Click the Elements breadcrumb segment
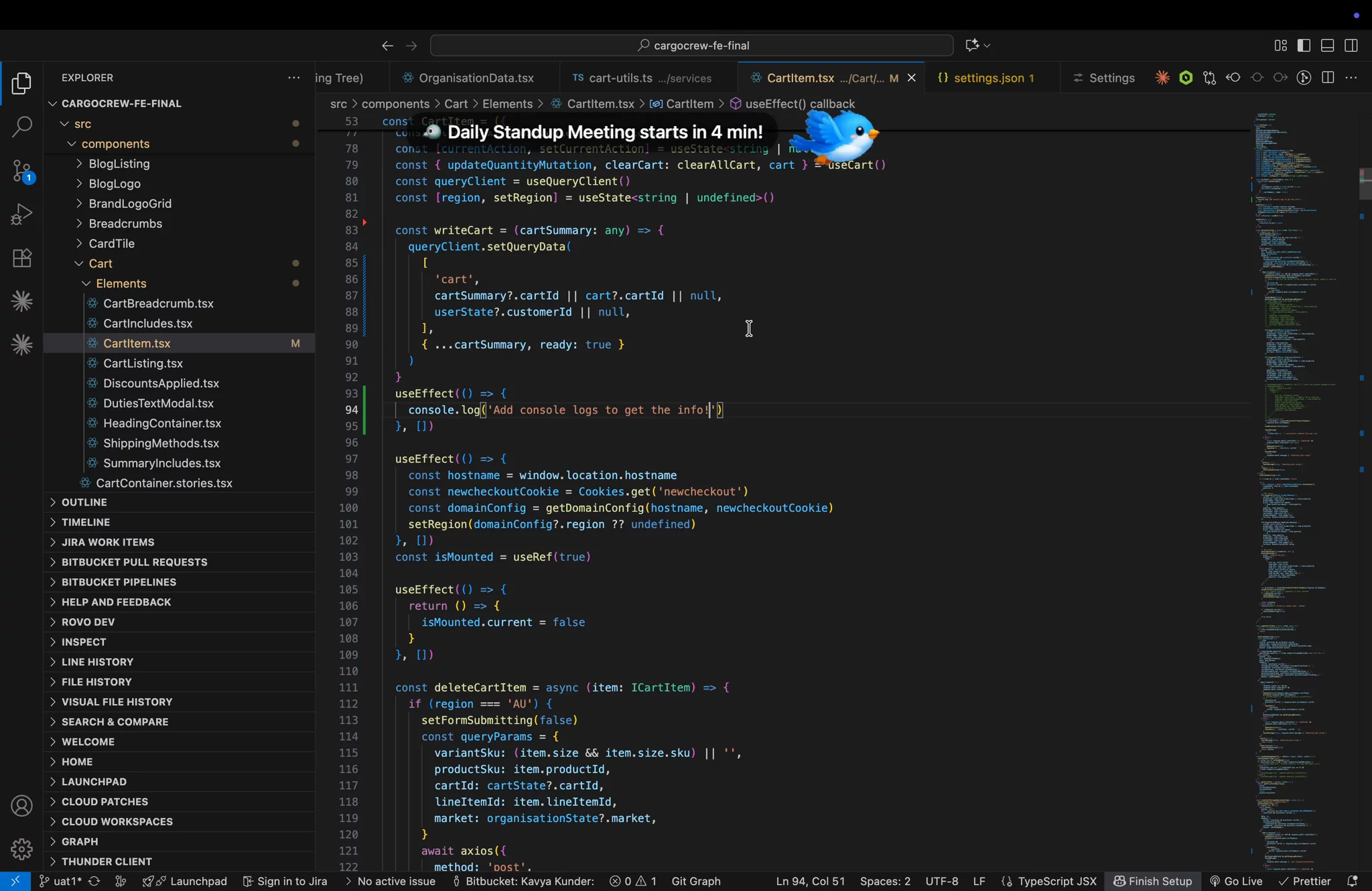 tap(507, 104)
